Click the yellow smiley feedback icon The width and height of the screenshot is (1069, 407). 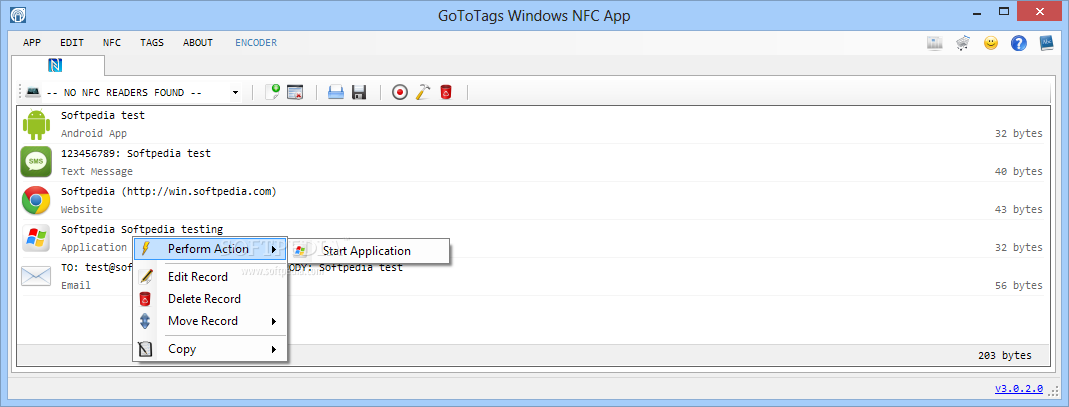pyautogui.click(x=991, y=43)
